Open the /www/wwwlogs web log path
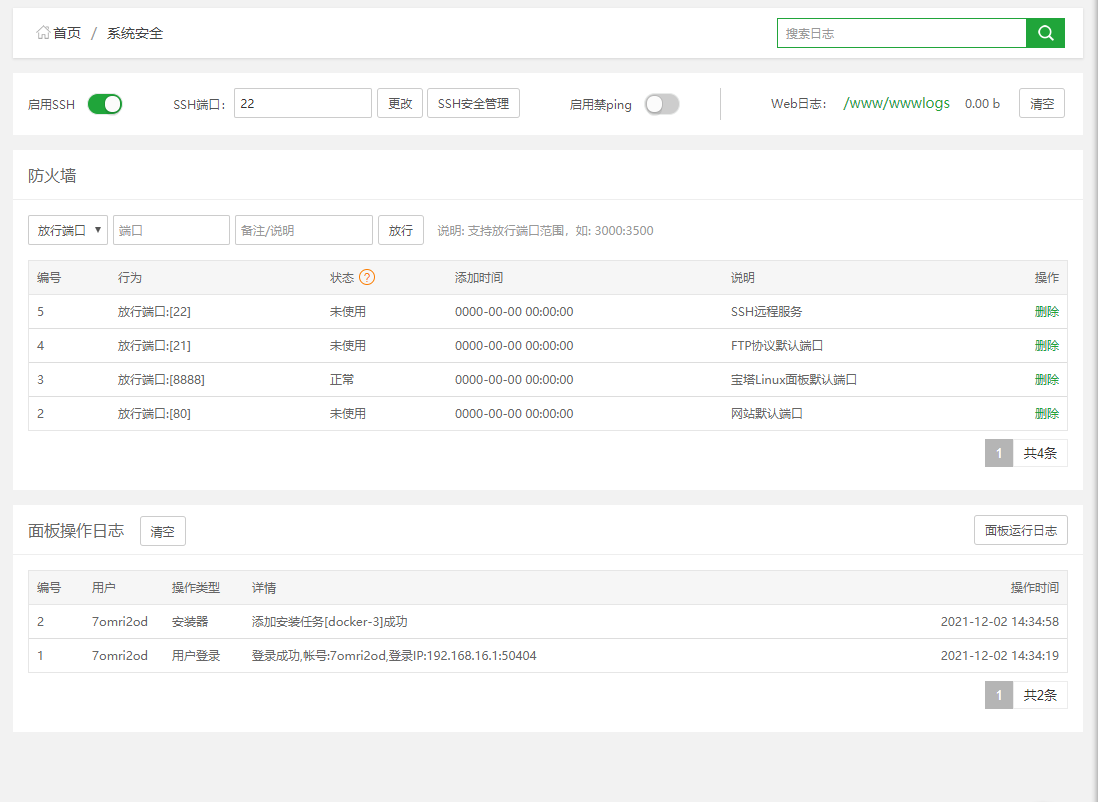Image resolution: width=1098 pixels, height=802 pixels. click(896, 103)
